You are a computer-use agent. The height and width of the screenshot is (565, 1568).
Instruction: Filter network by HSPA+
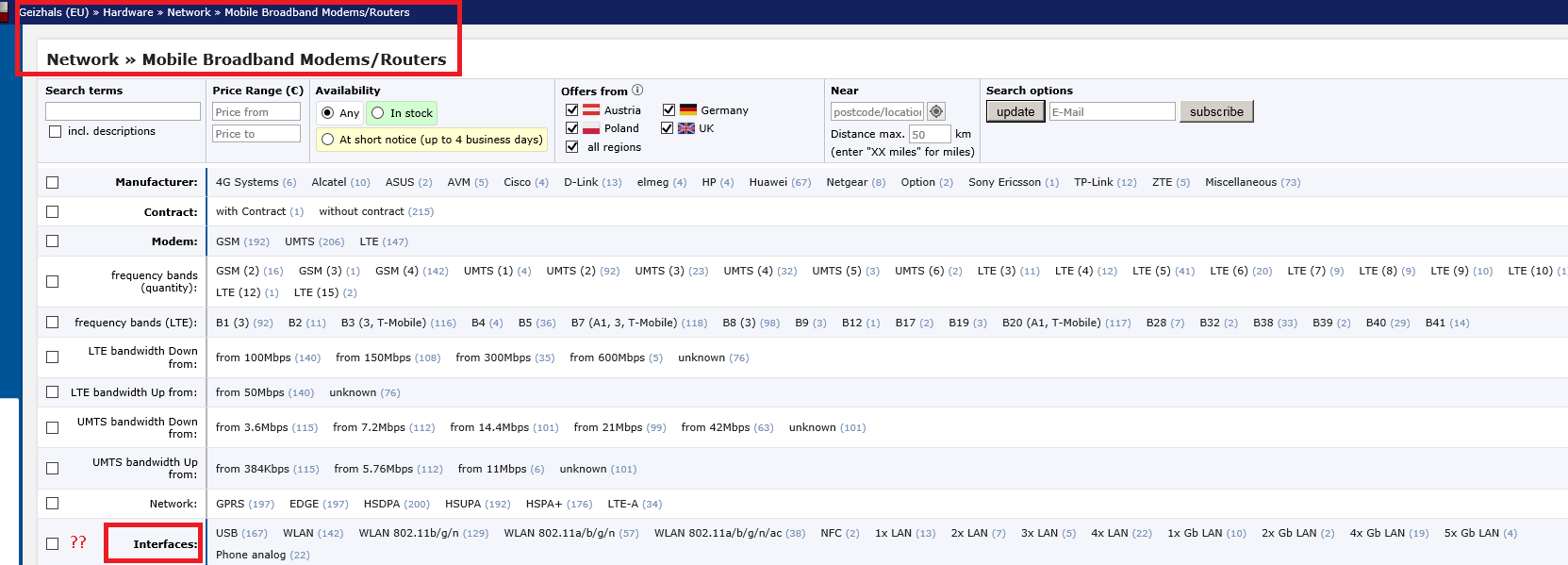pos(544,504)
